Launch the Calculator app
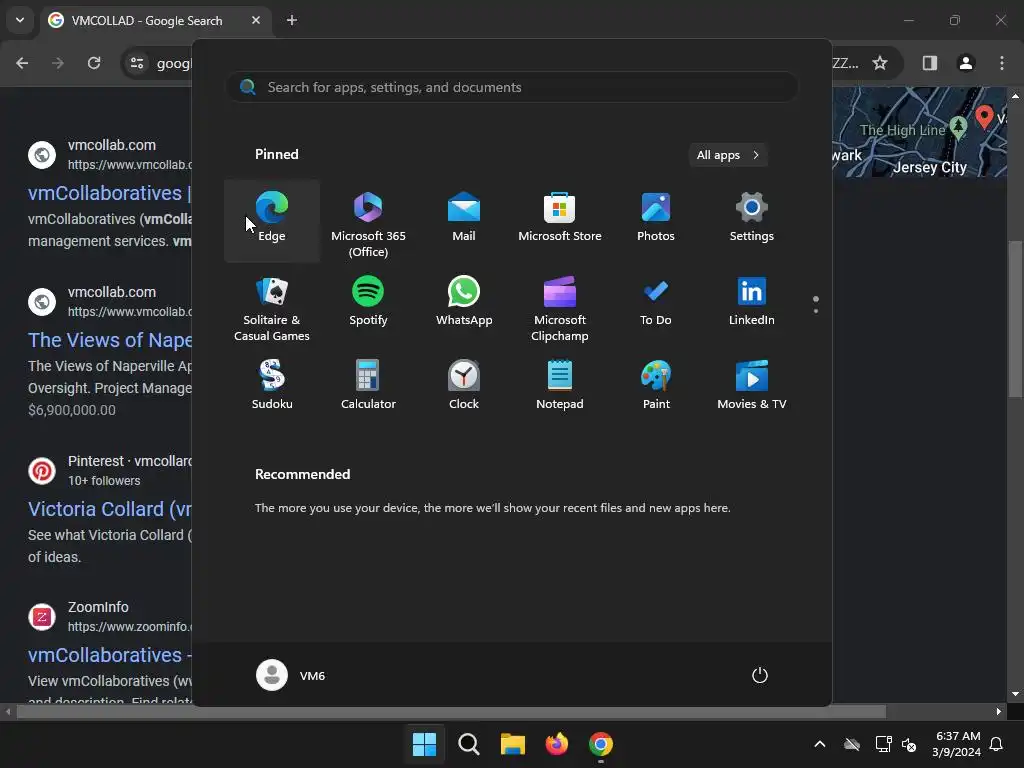1024x768 pixels. (368, 388)
